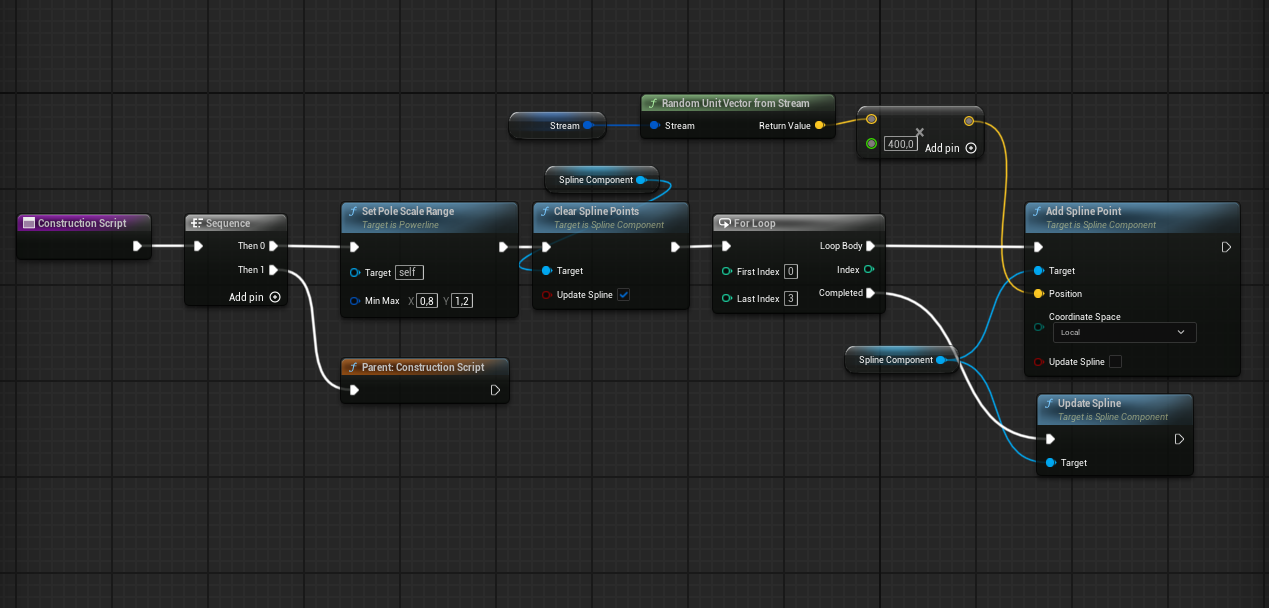Open the Coordinate Space Local dropdown
This screenshot has width=1269, height=608.
[x=1124, y=332]
